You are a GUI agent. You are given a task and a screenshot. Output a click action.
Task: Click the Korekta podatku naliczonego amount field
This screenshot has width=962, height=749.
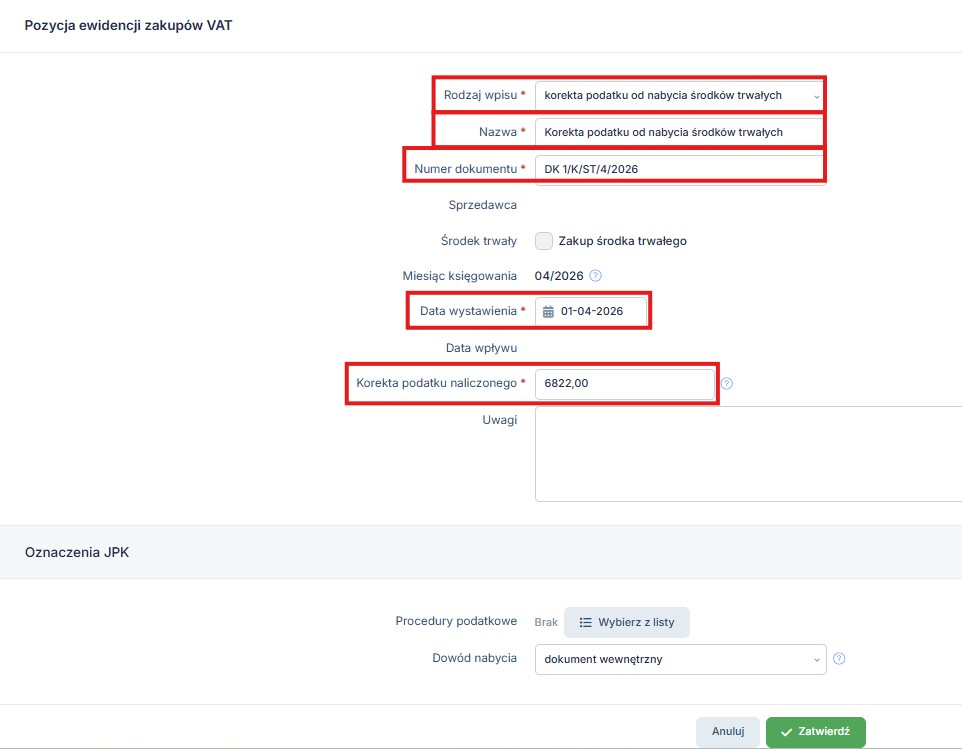624,383
